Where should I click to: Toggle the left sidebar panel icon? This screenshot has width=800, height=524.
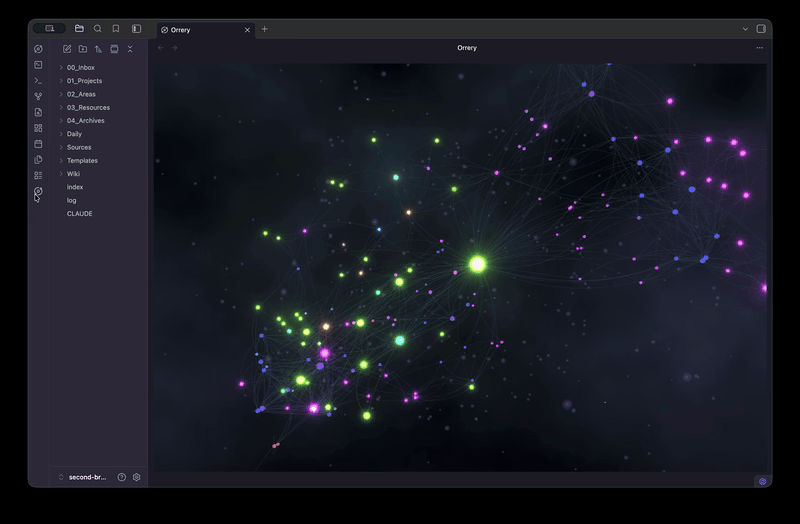tap(136, 29)
